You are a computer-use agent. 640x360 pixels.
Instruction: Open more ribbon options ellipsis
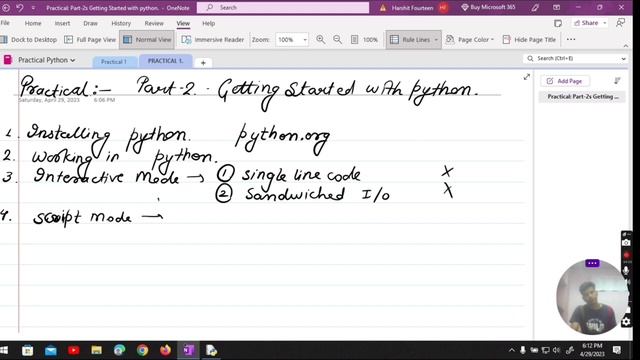point(571,40)
